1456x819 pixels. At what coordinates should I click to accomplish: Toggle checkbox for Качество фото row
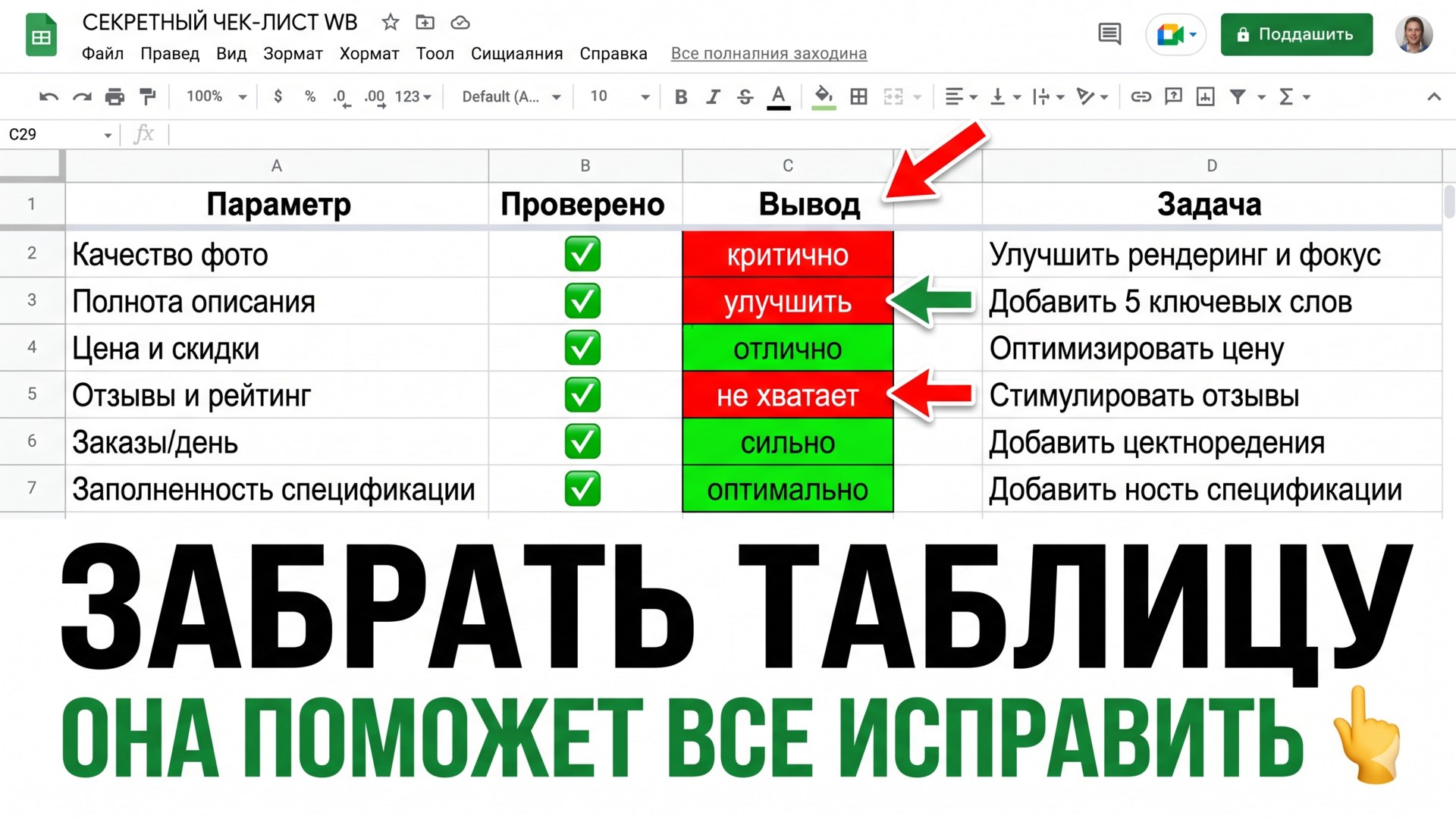point(582,254)
